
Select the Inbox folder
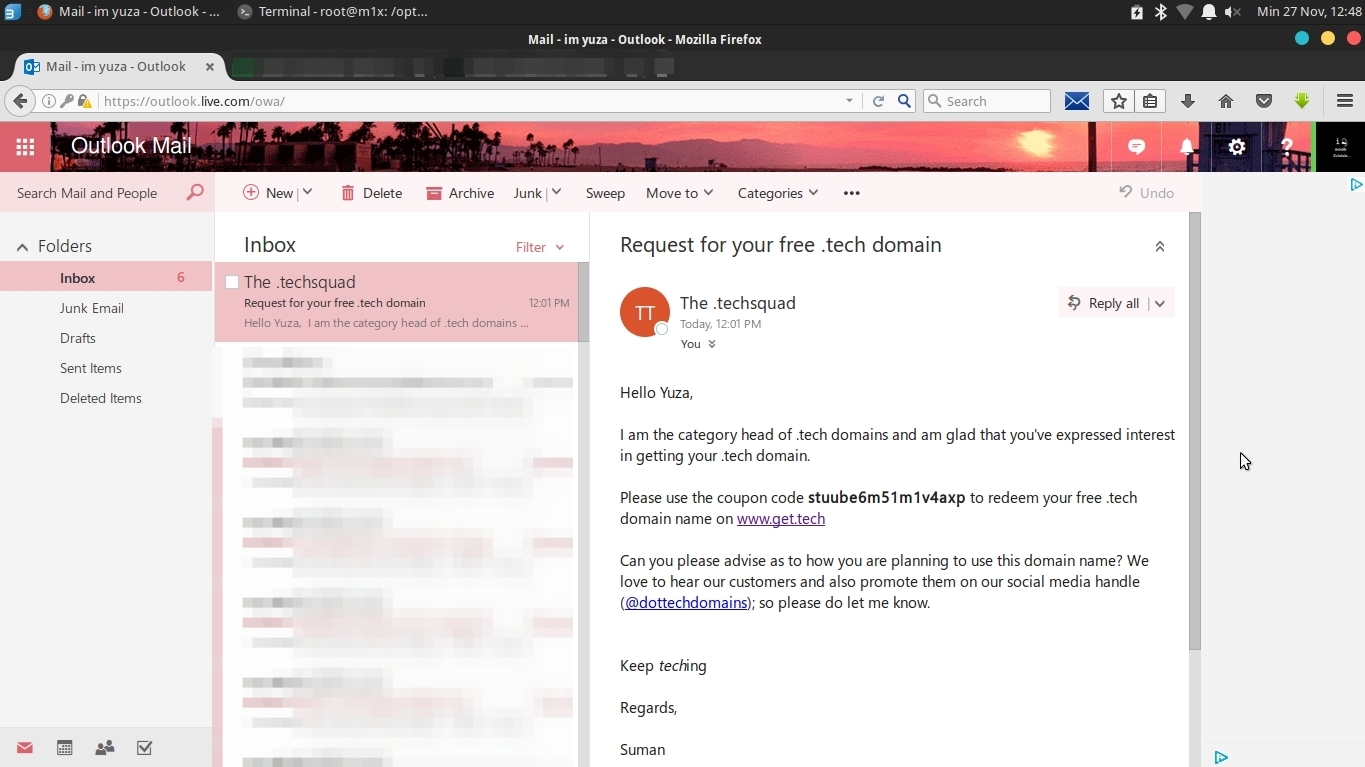pos(106,278)
